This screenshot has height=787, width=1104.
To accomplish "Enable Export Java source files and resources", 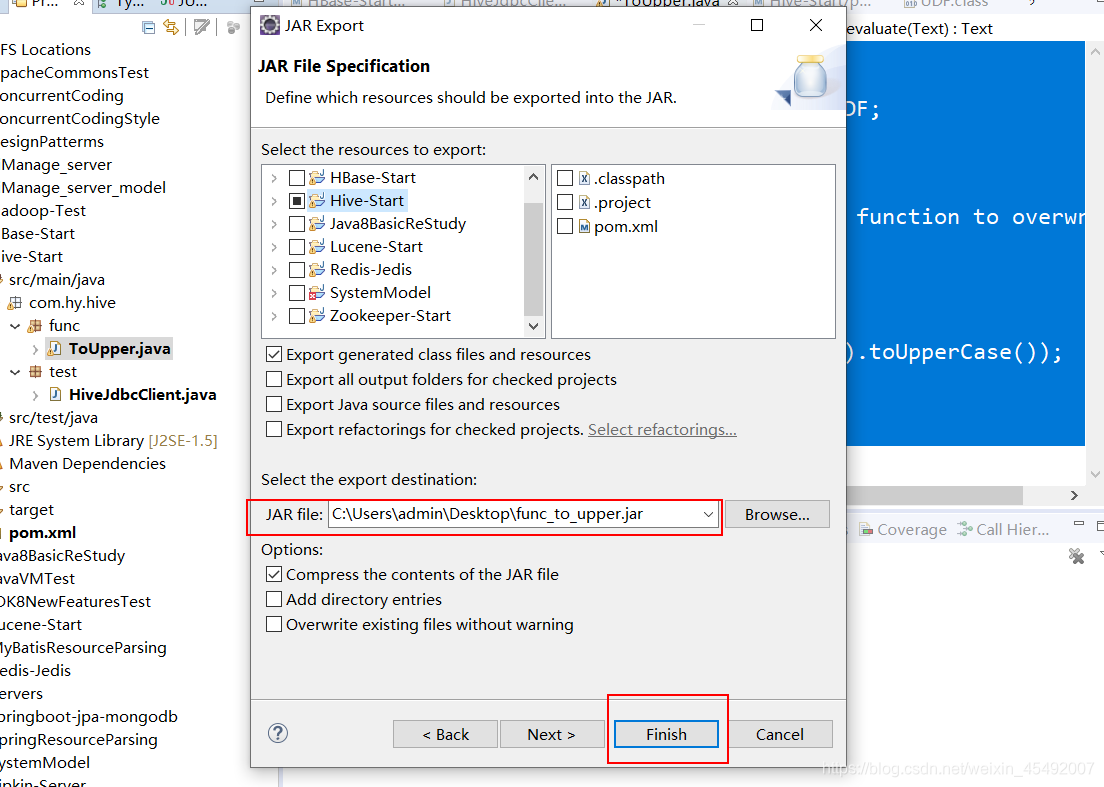I will pyautogui.click(x=274, y=405).
